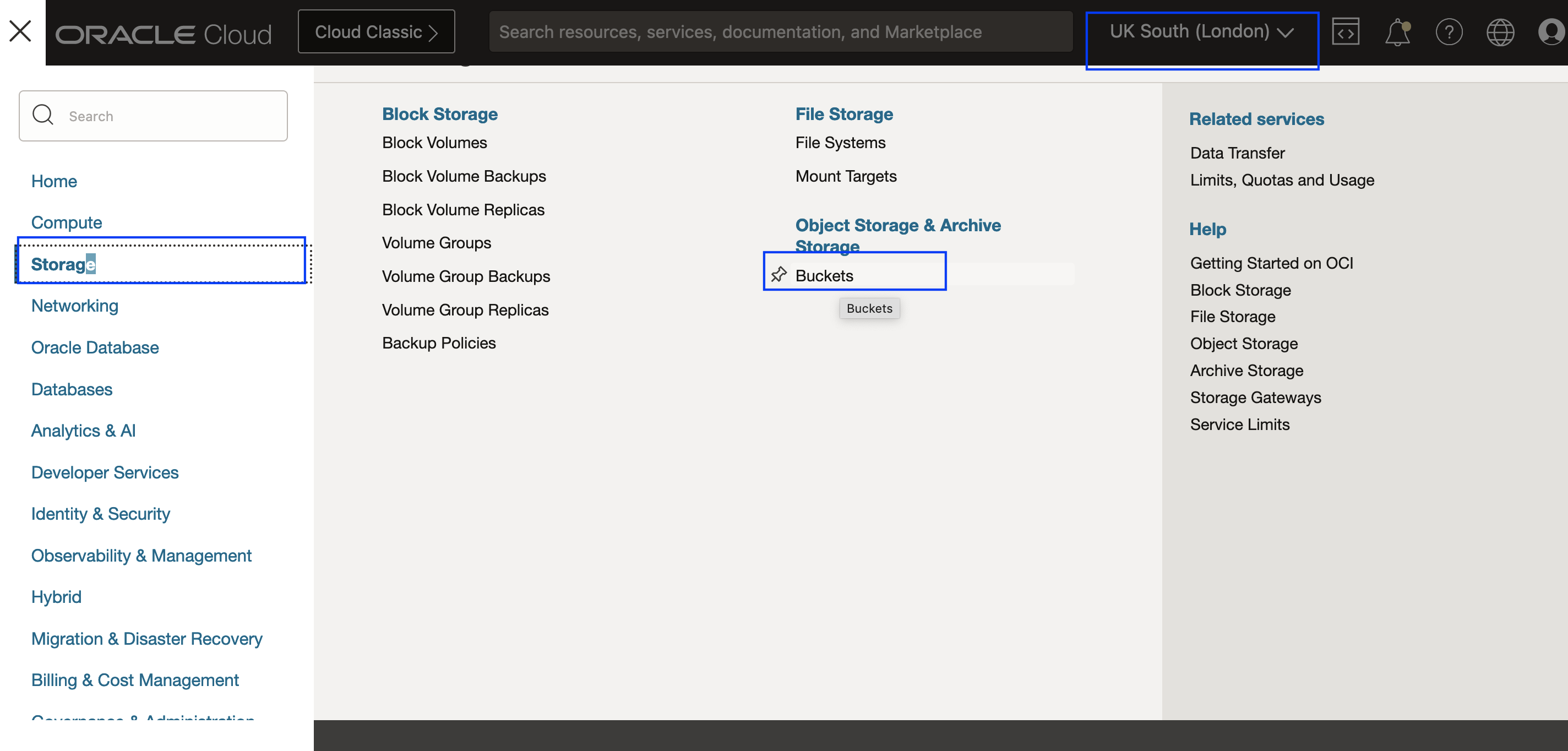This screenshot has height=751, width=1568.
Task: Select Databases category
Action: (72, 389)
